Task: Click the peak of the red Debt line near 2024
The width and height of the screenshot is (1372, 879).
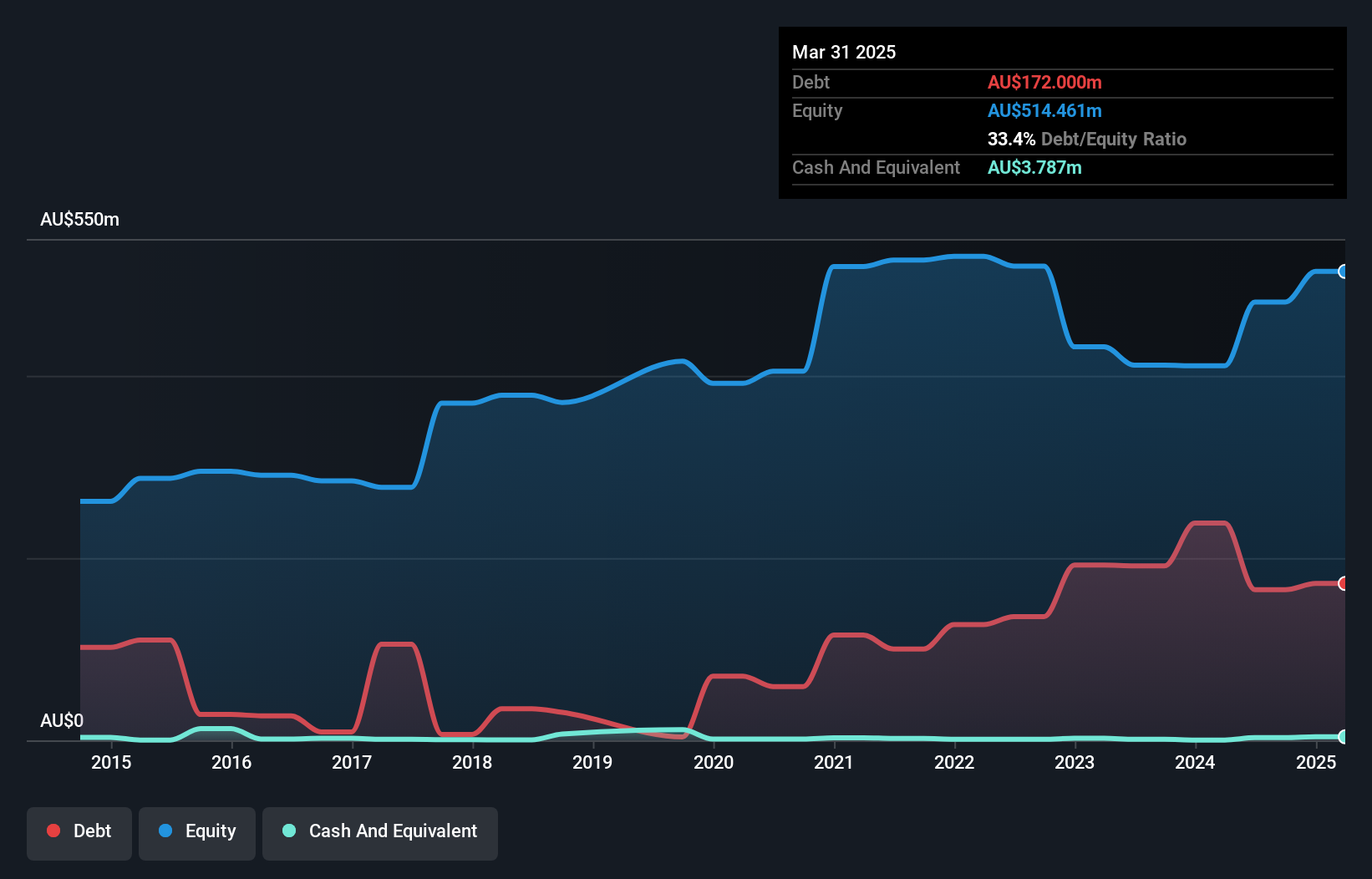Action: pyautogui.click(x=1209, y=523)
